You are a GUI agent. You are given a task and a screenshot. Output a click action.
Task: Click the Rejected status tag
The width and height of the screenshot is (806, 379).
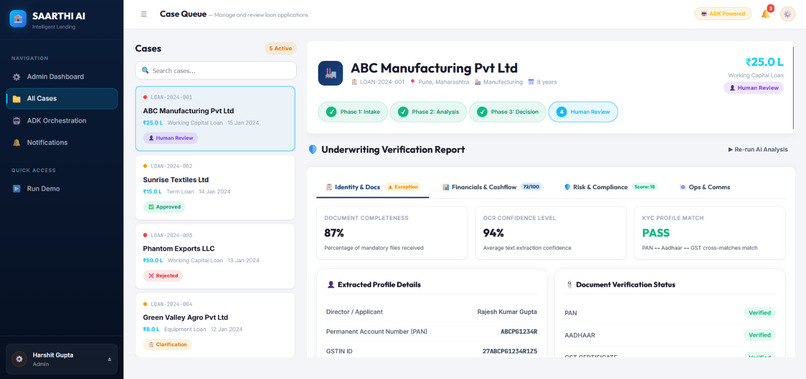coord(163,276)
